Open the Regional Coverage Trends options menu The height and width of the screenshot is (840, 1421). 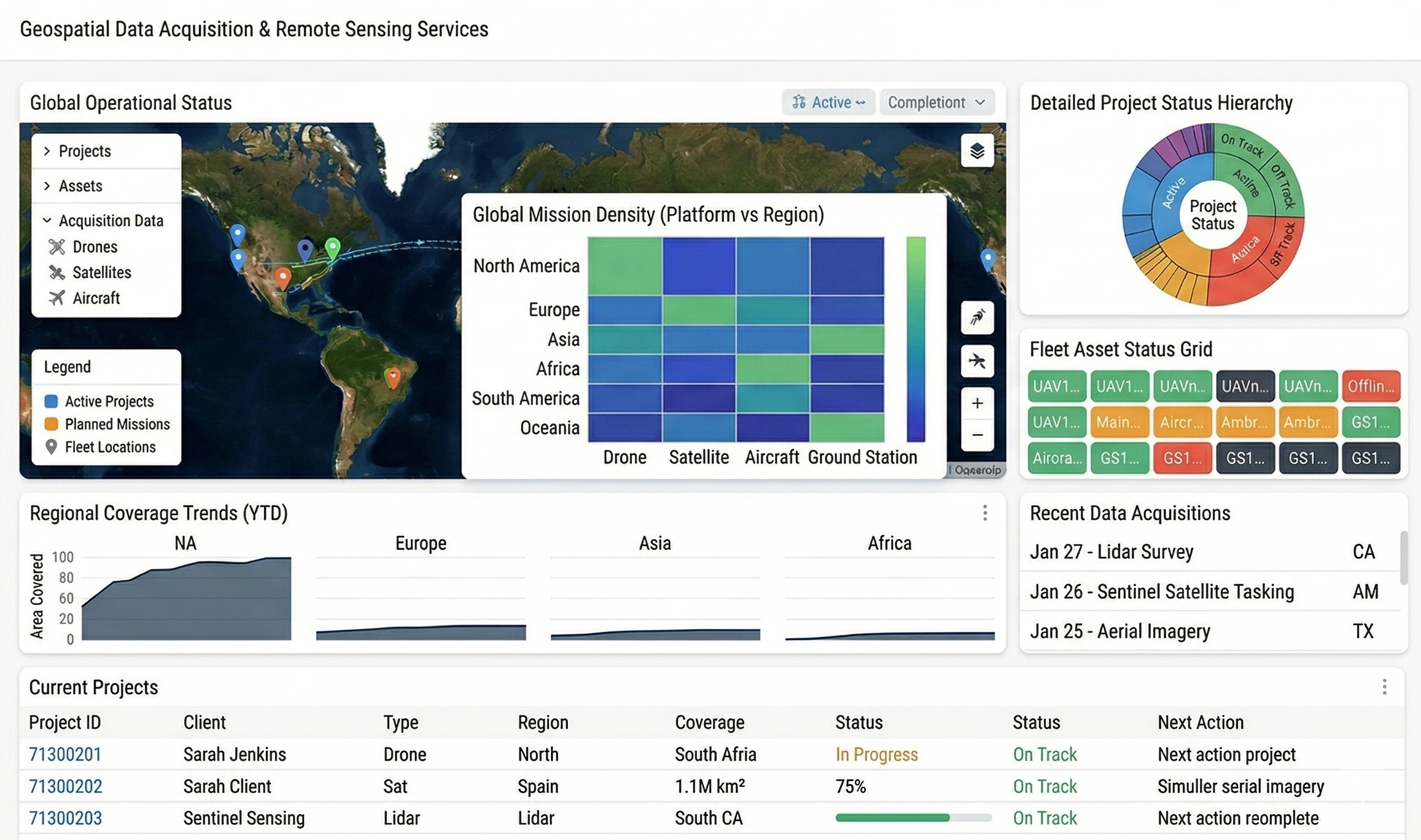click(x=986, y=513)
